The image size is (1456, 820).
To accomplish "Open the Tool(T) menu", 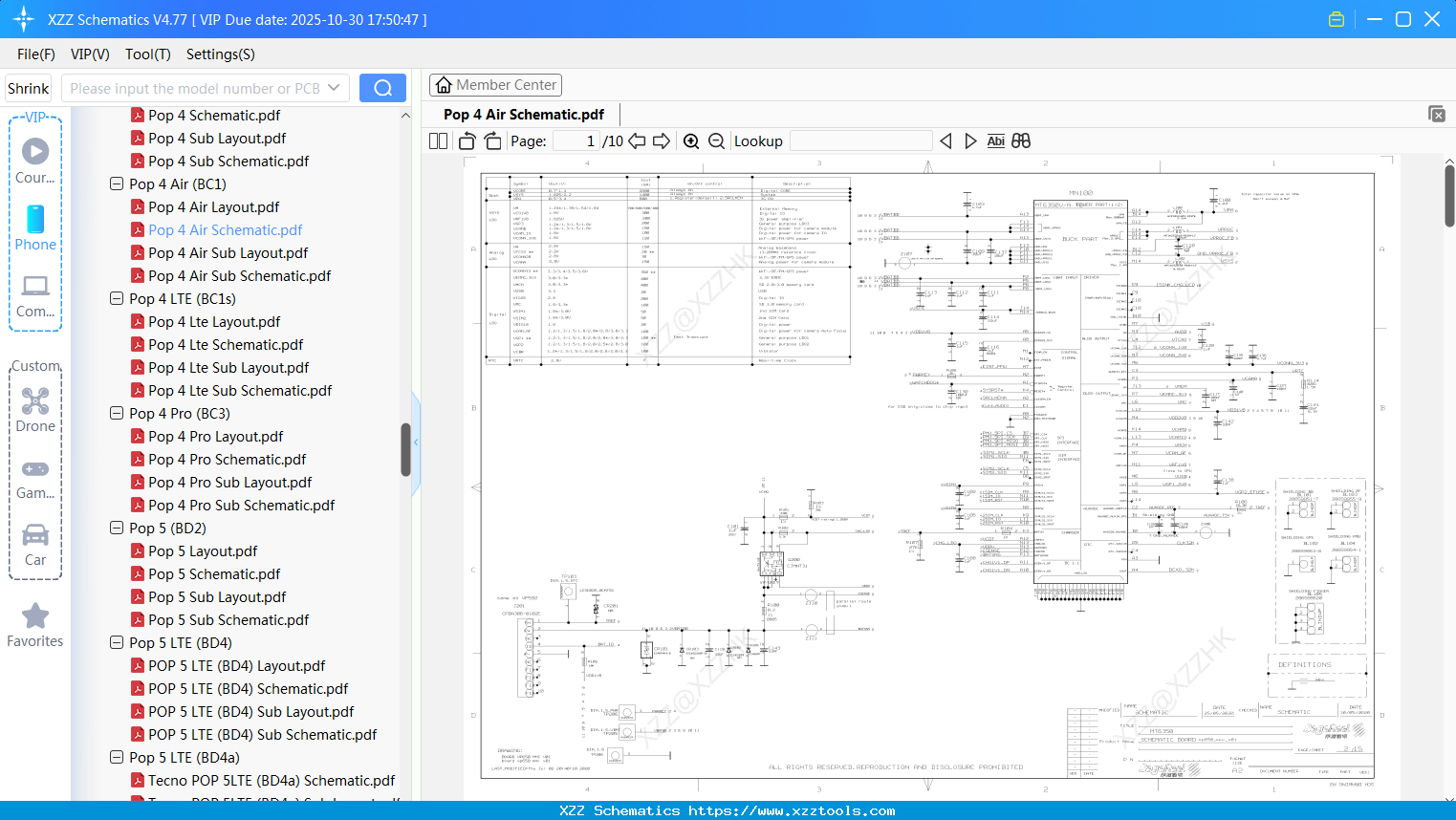I will click(x=147, y=54).
